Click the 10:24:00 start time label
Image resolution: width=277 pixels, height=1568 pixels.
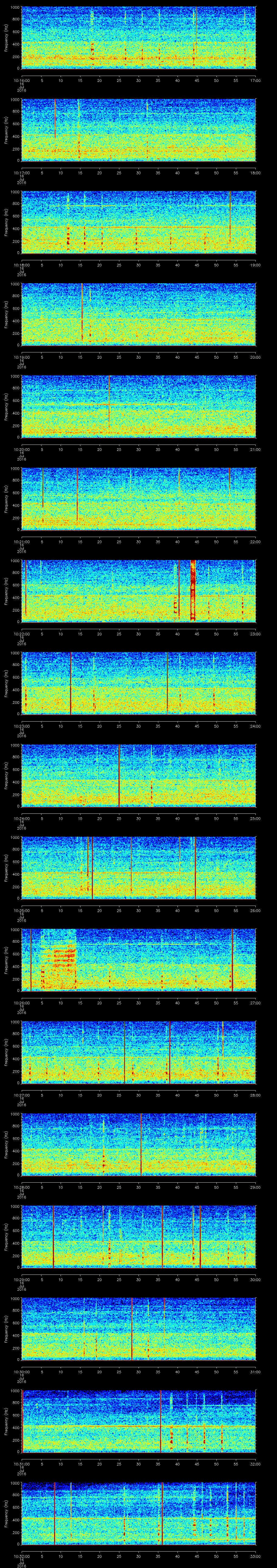tap(21, 818)
